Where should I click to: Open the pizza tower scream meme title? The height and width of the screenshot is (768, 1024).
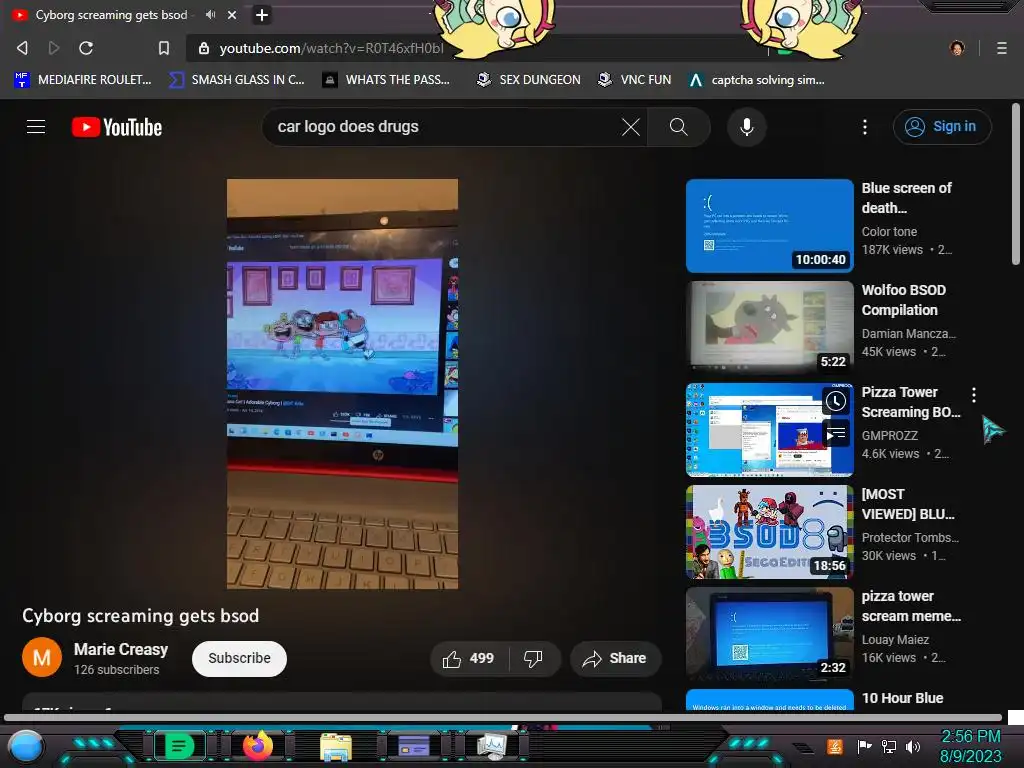pyautogui.click(x=911, y=606)
